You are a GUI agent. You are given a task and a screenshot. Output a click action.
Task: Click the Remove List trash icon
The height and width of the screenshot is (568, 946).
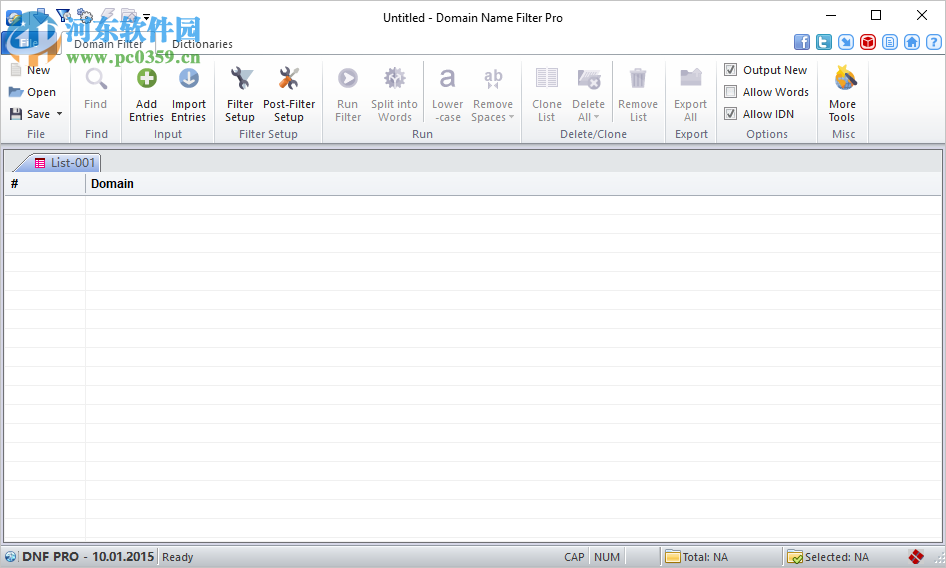[638, 78]
